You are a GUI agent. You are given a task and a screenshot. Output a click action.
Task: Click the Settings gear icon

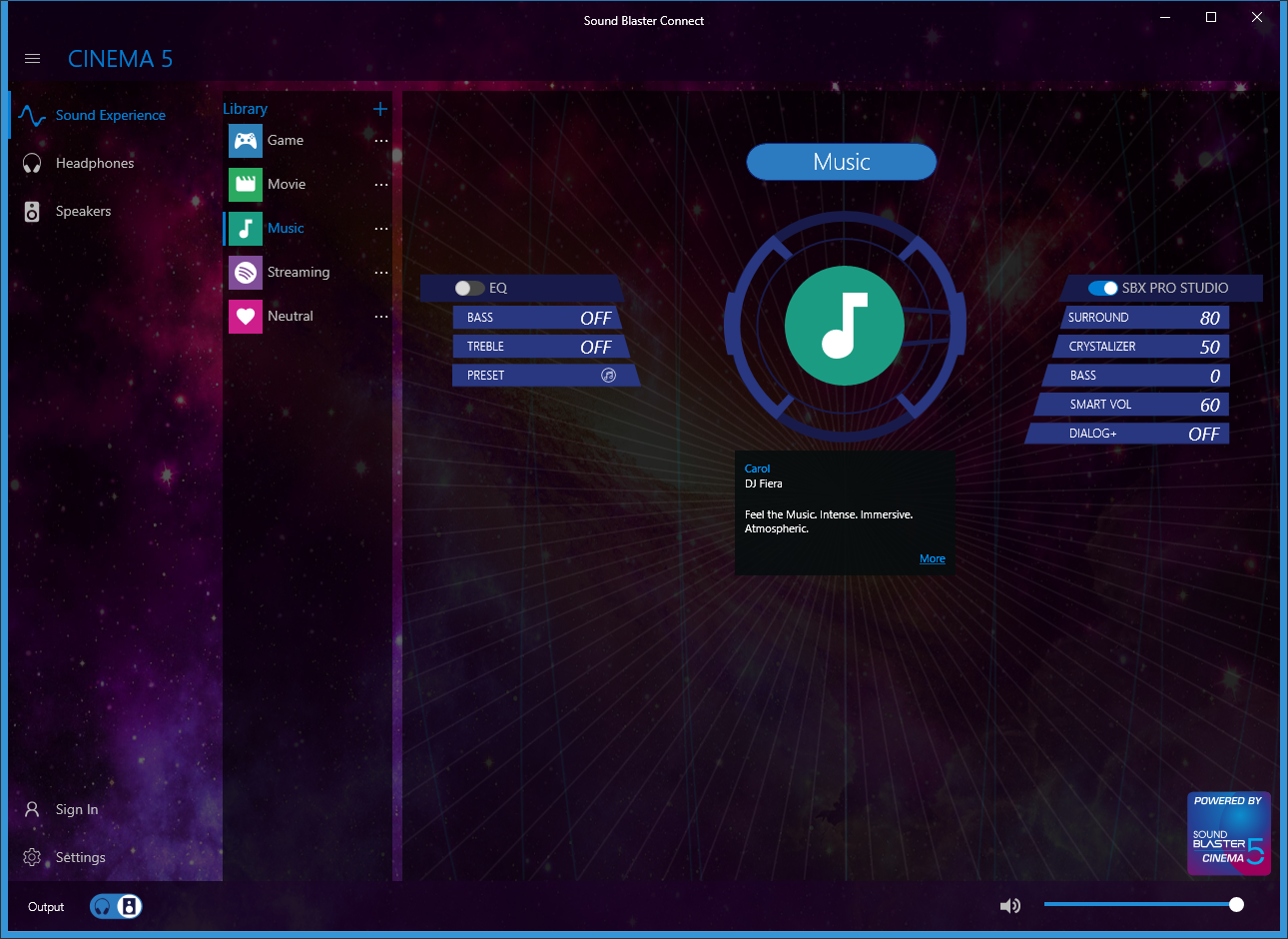click(x=32, y=857)
